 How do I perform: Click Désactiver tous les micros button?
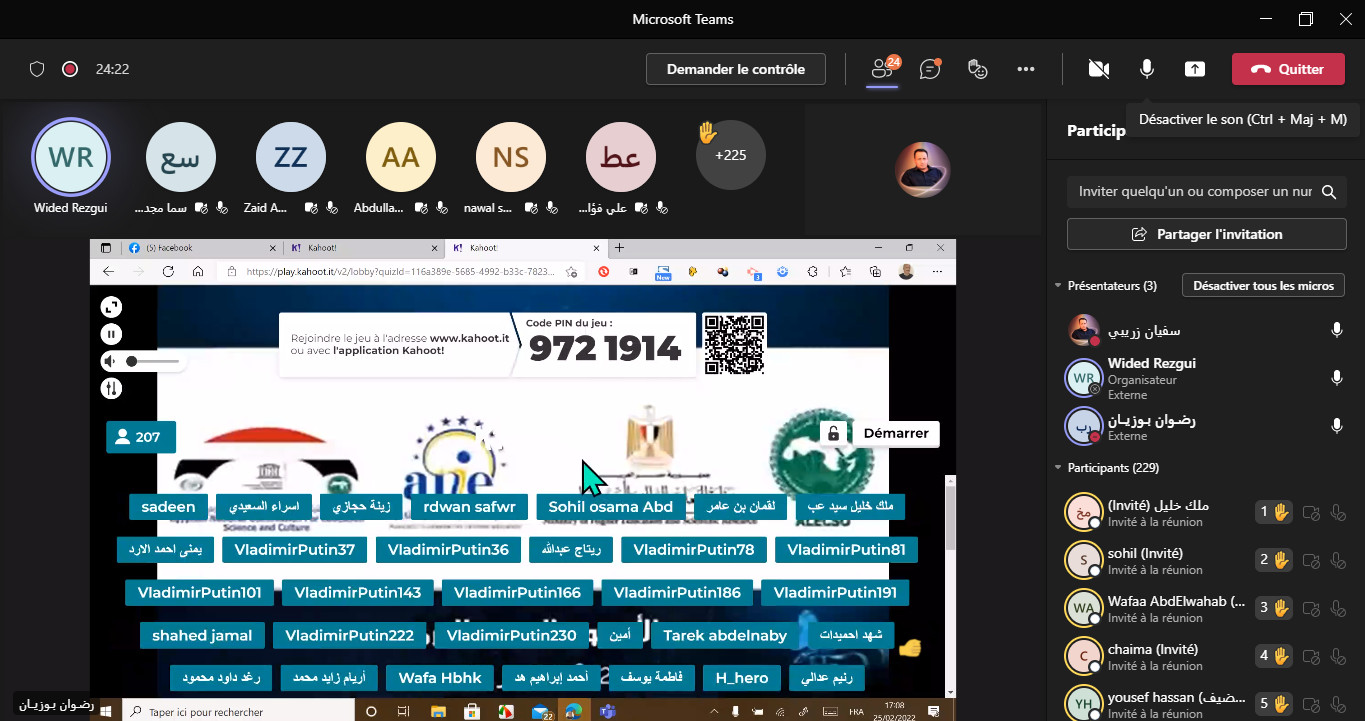[x=1263, y=286]
